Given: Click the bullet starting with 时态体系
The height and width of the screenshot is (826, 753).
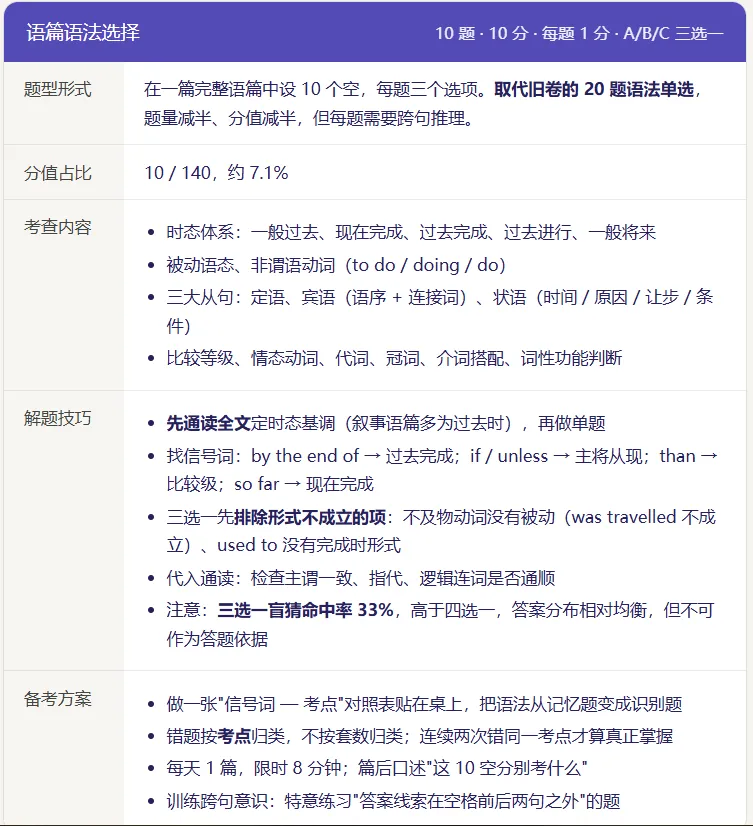Looking at the screenshot, I should [x=411, y=232].
